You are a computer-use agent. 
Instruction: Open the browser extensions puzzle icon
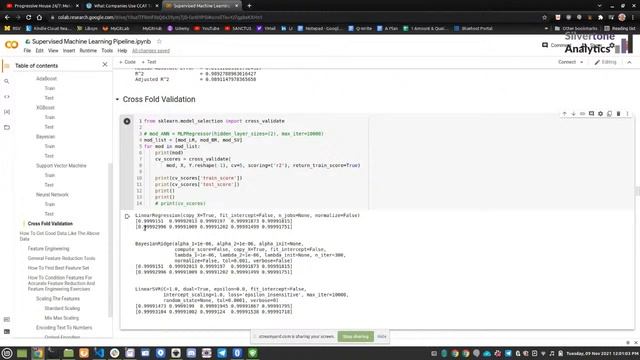600,17
